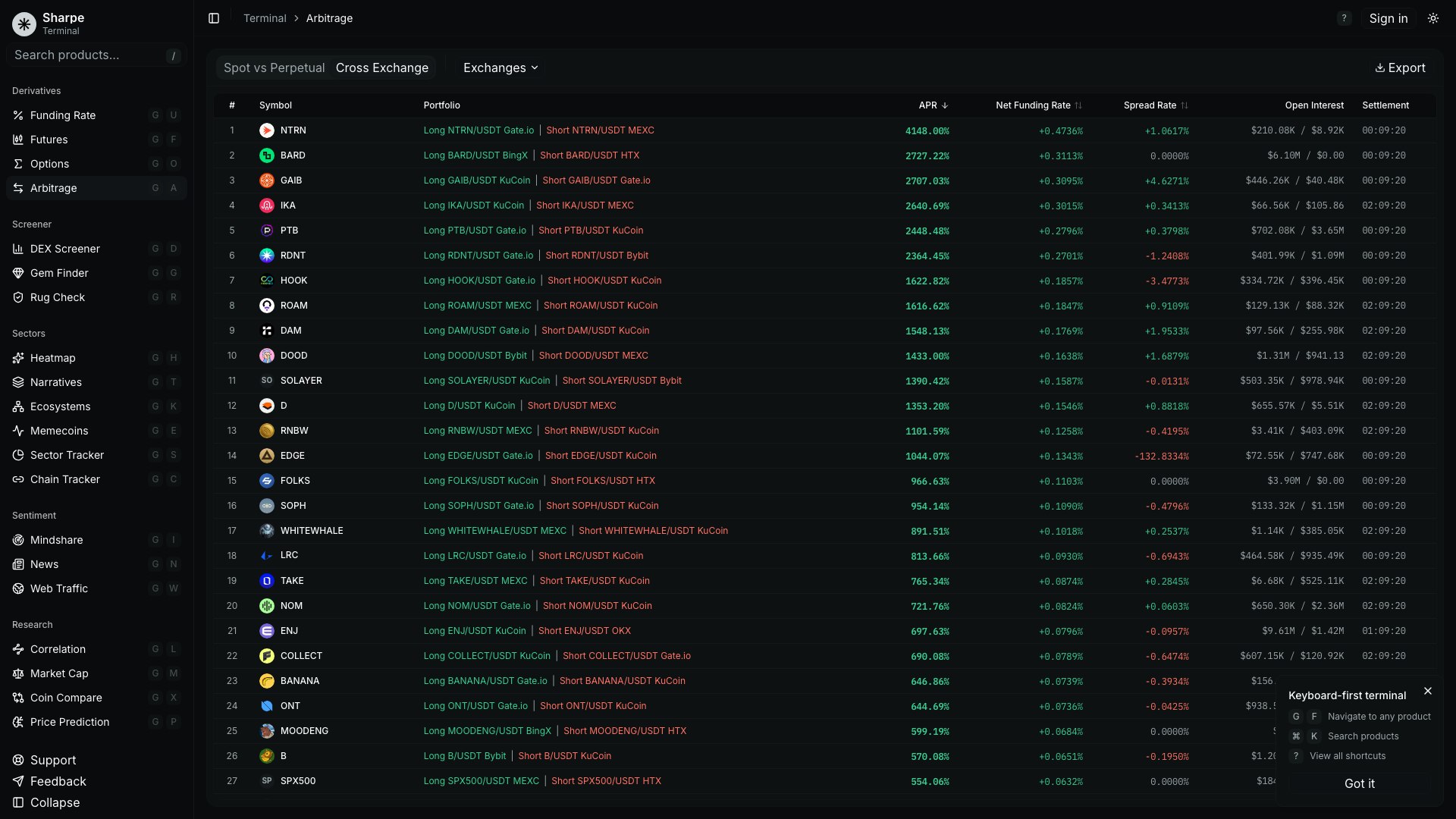This screenshot has height=819, width=1456.
Task: Select the Cross Exchange tab
Action: (382, 67)
